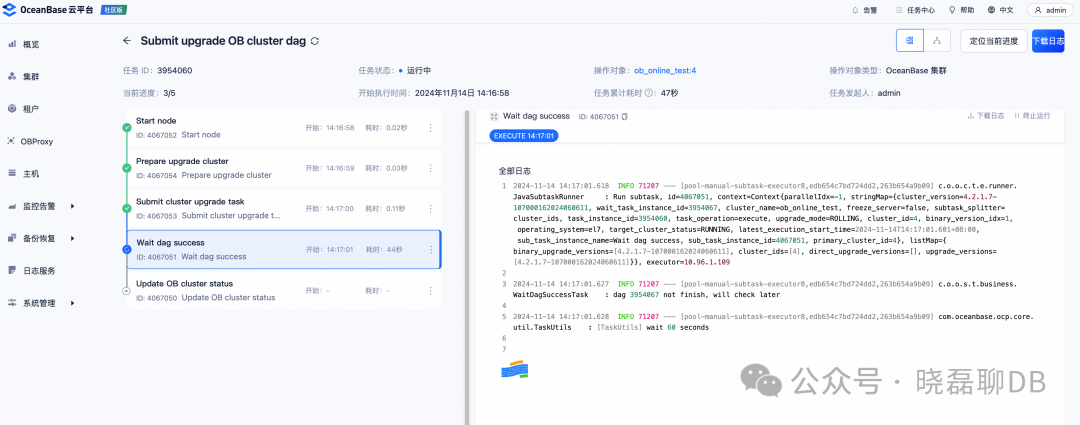
Task: Click the 概览 chart icon
Action: [12, 43]
